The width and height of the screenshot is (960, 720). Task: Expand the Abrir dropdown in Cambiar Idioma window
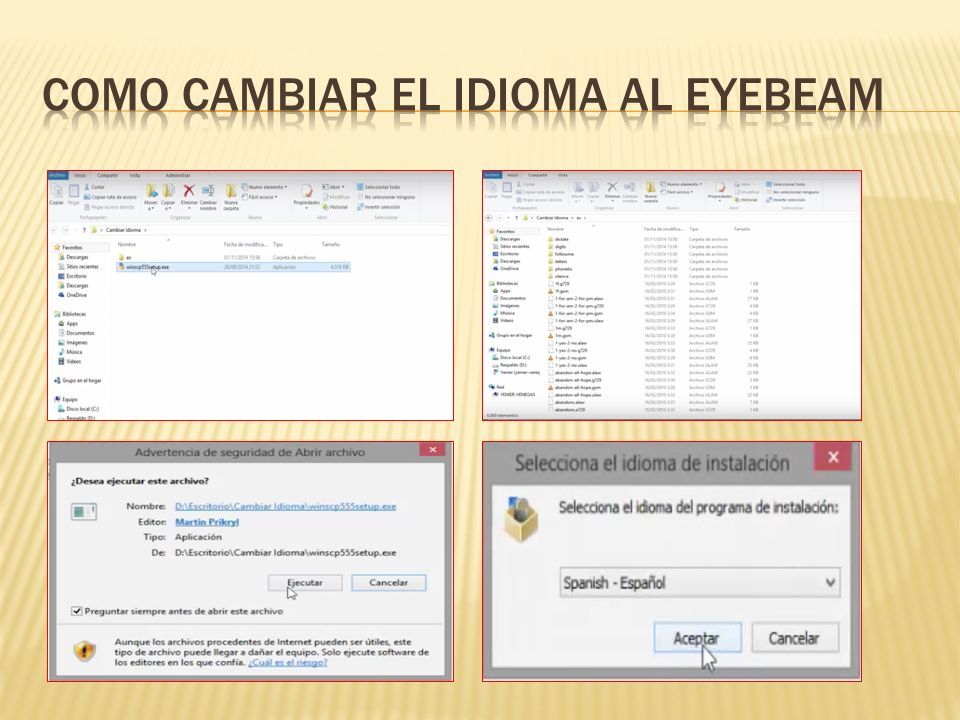334,187
